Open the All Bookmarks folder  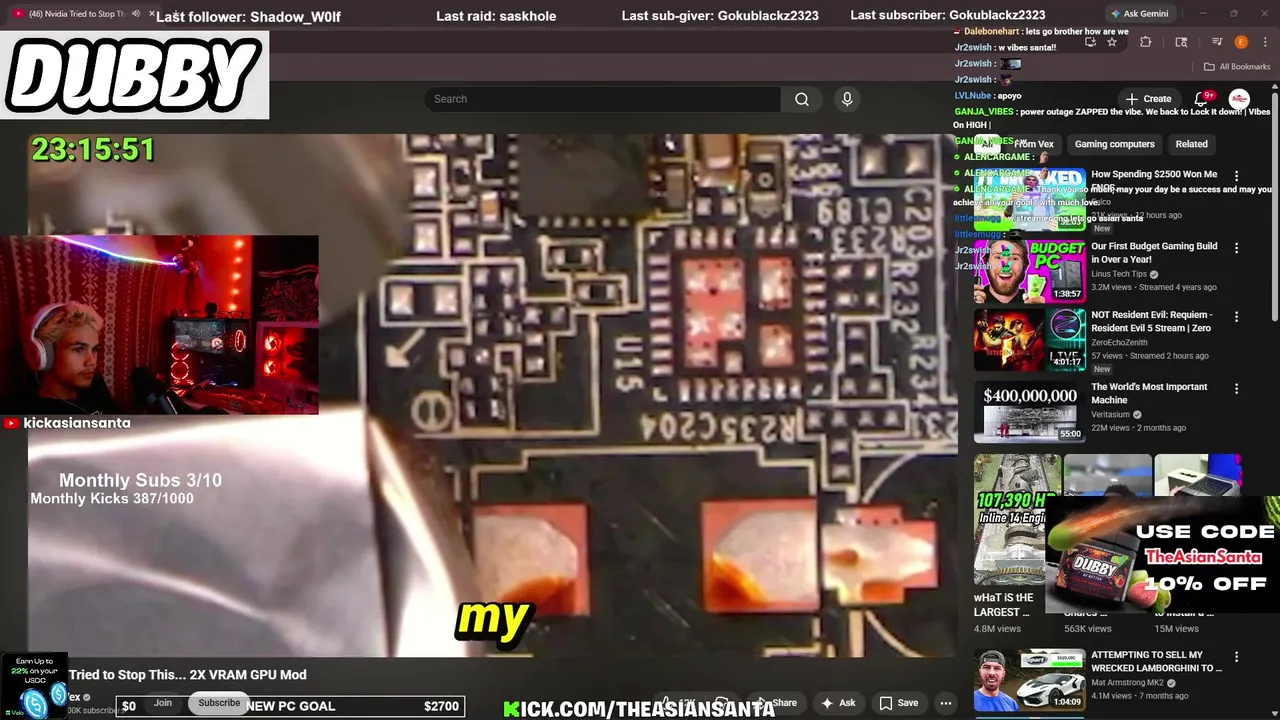pos(1237,67)
